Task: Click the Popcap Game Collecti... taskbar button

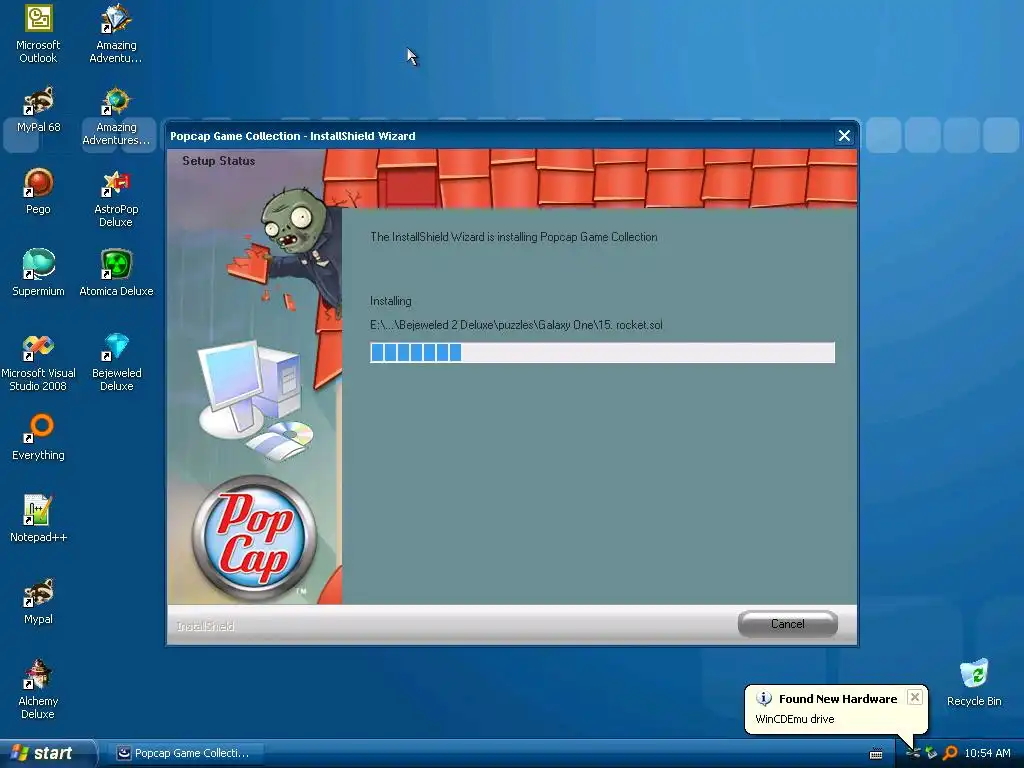Action: (x=184, y=753)
